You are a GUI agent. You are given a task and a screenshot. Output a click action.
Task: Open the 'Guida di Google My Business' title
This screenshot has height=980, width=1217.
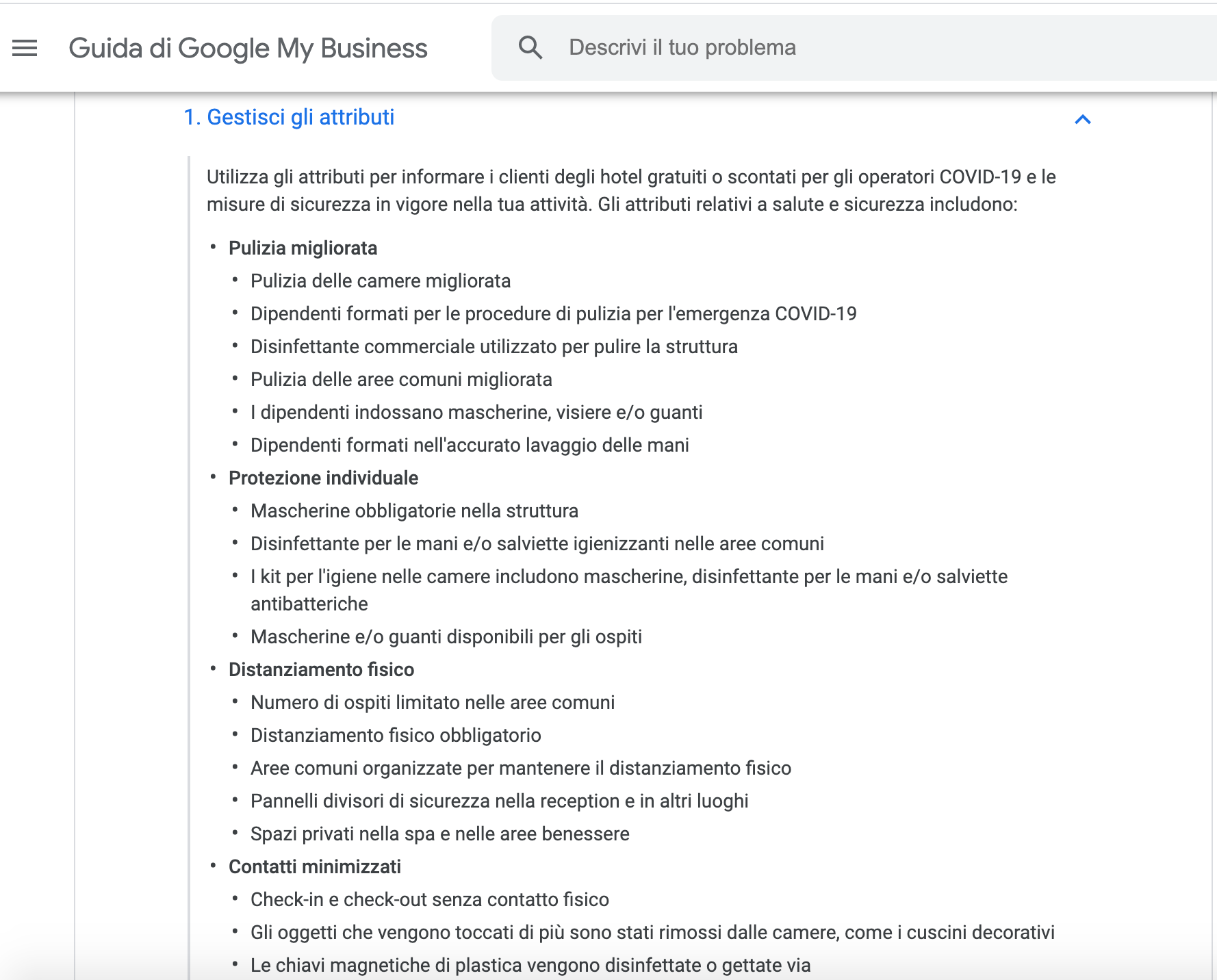pos(248,49)
